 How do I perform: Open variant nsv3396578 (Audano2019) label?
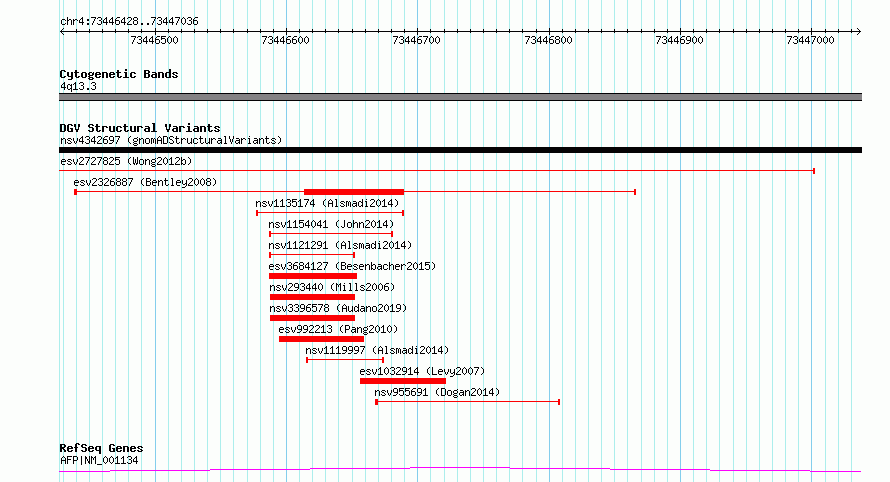click(338, 308)
